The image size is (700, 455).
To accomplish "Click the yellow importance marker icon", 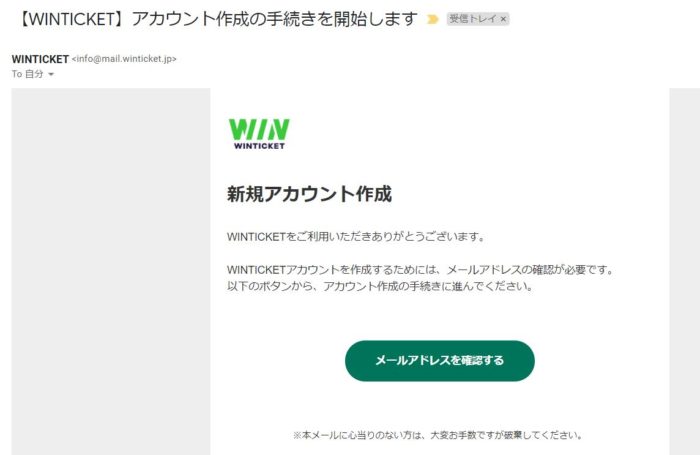I will click(x=432, y=19).
